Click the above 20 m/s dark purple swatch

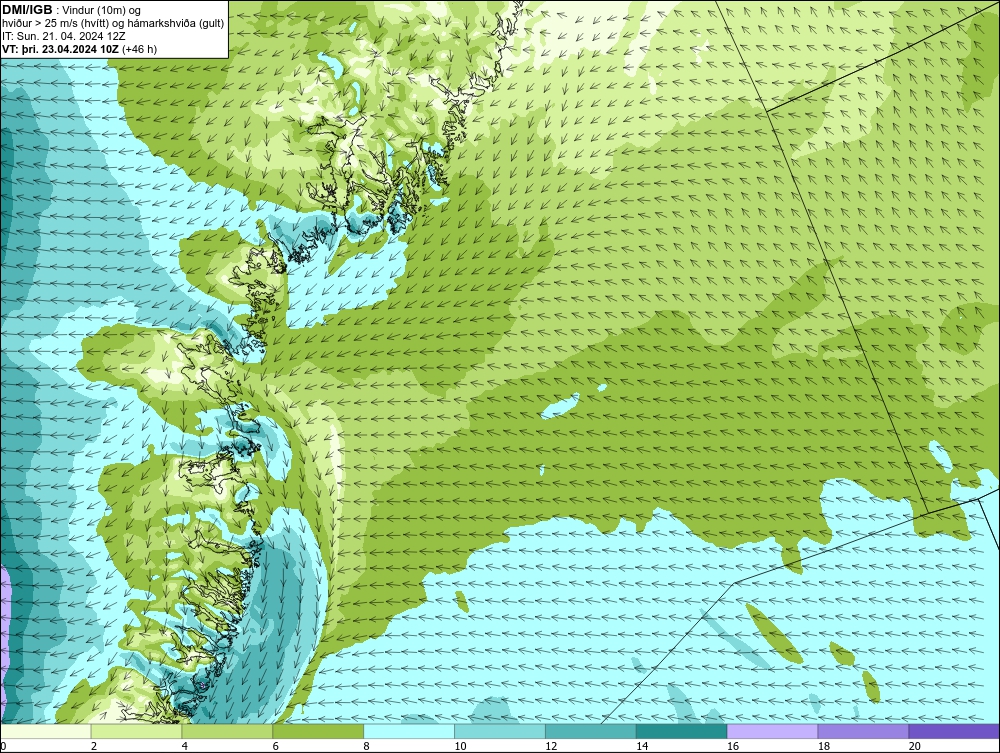[x=954, y=731]
